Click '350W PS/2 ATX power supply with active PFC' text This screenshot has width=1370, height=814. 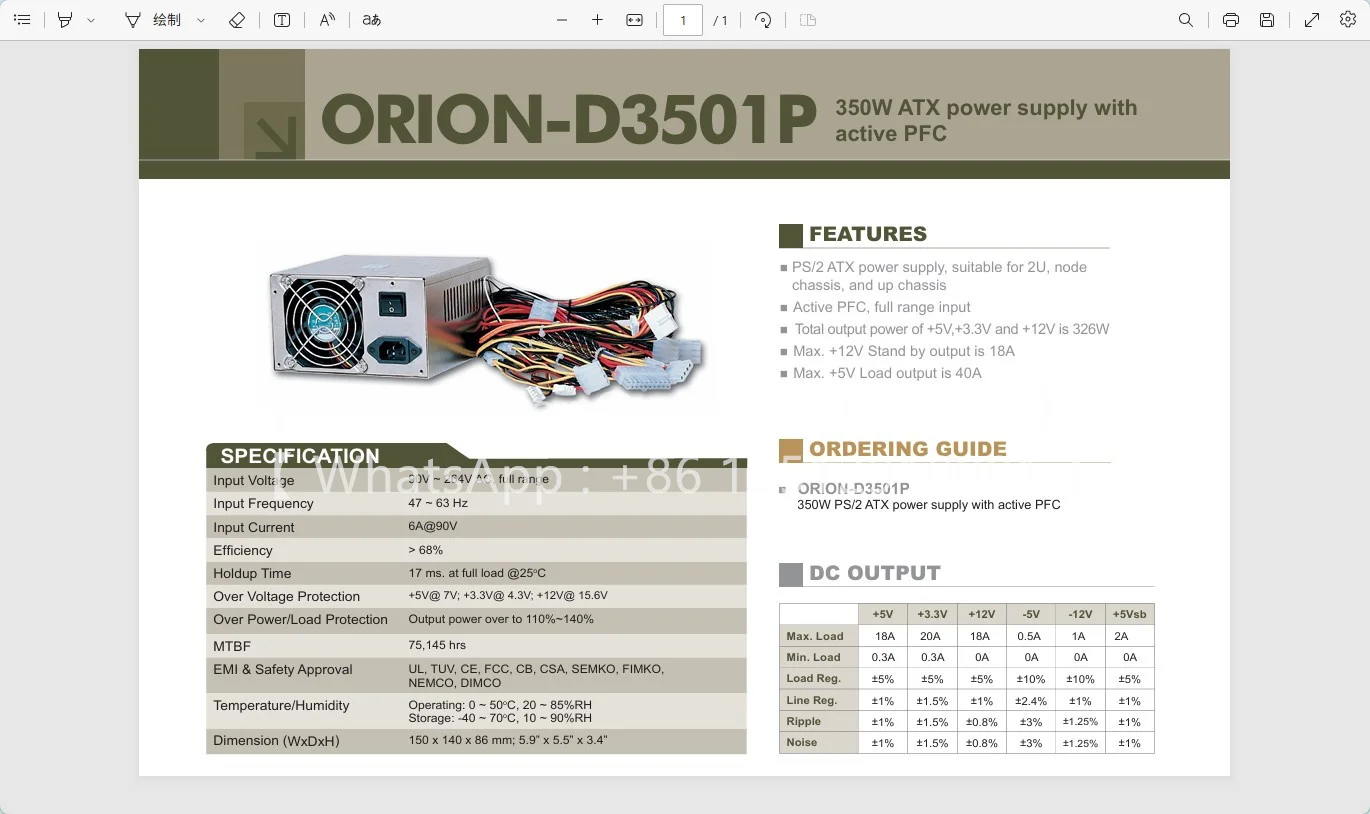pyautogui.click(x=929, y=505)
